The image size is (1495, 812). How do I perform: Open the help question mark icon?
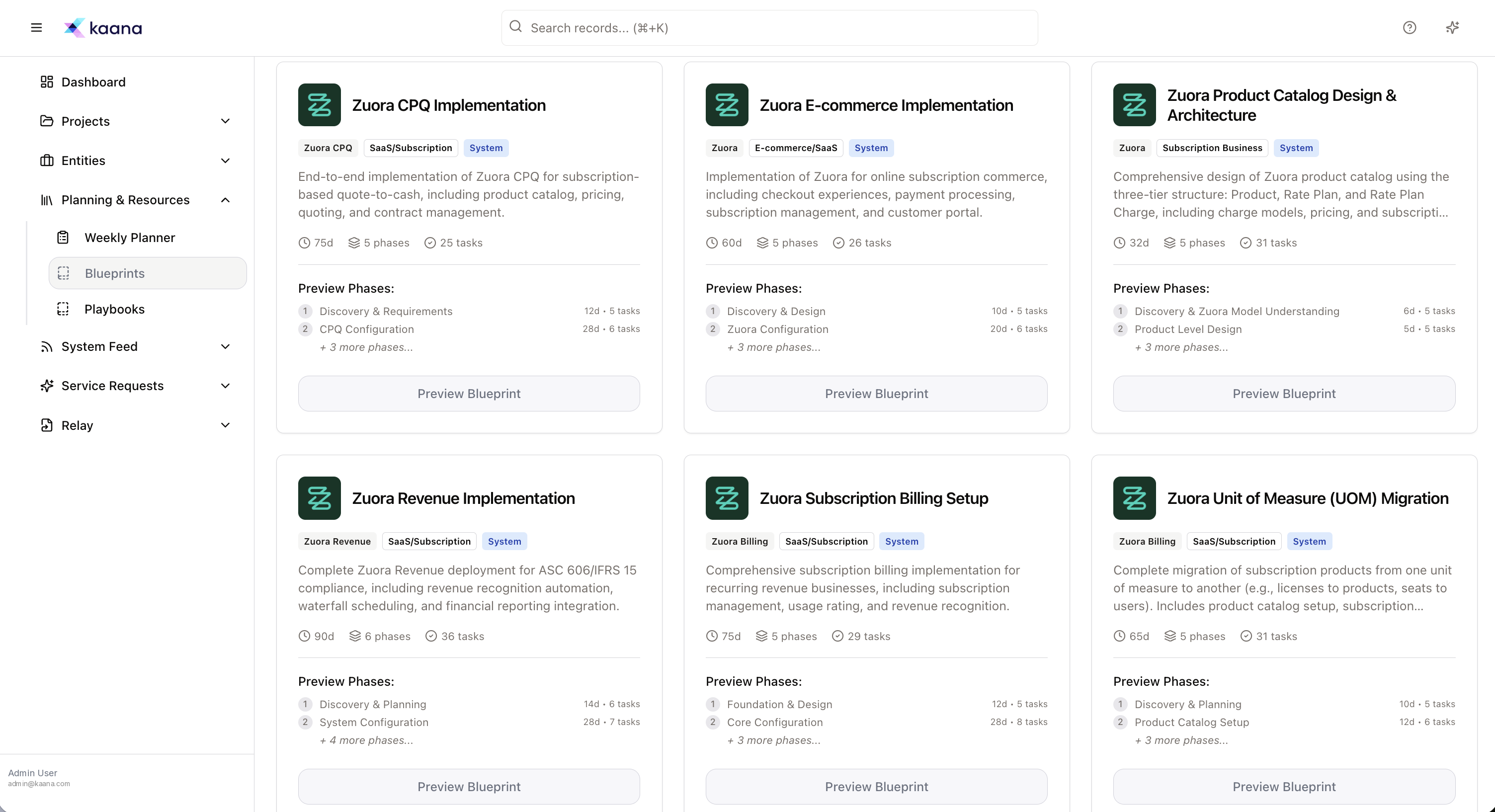coord(1409,28)
